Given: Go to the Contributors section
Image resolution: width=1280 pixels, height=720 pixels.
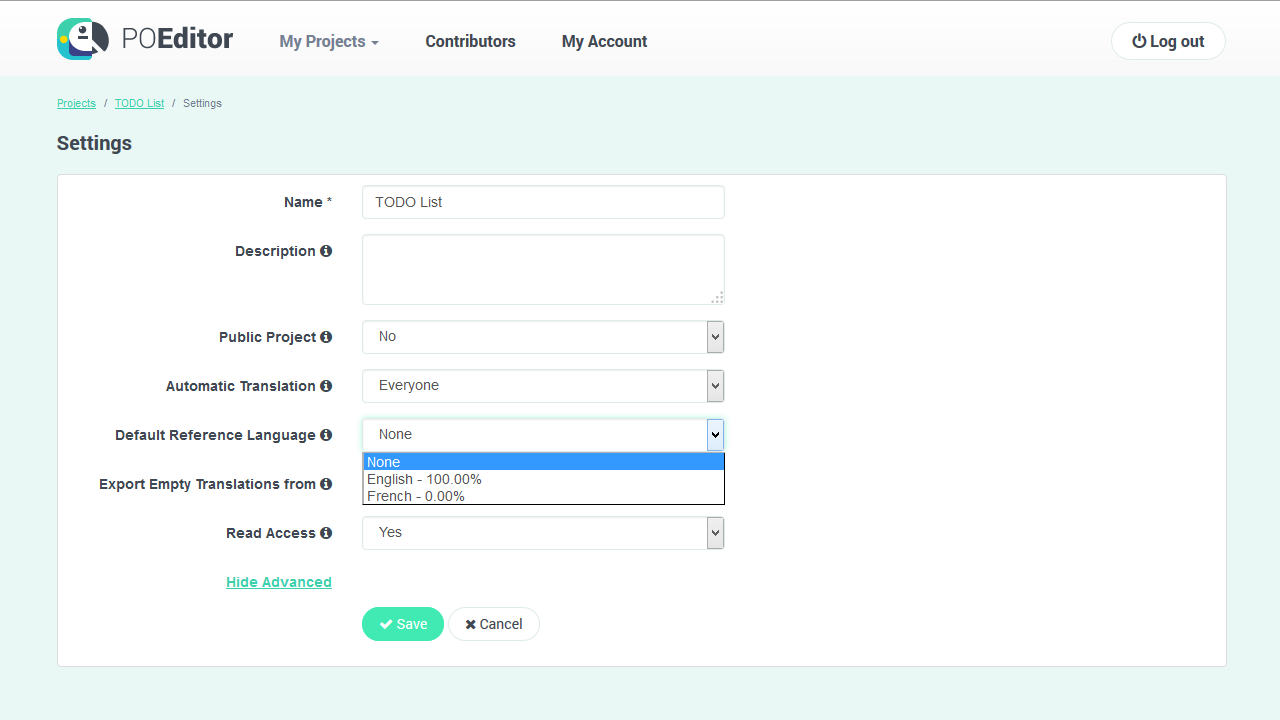Looking at the screenshot, I should coord(470,41).
